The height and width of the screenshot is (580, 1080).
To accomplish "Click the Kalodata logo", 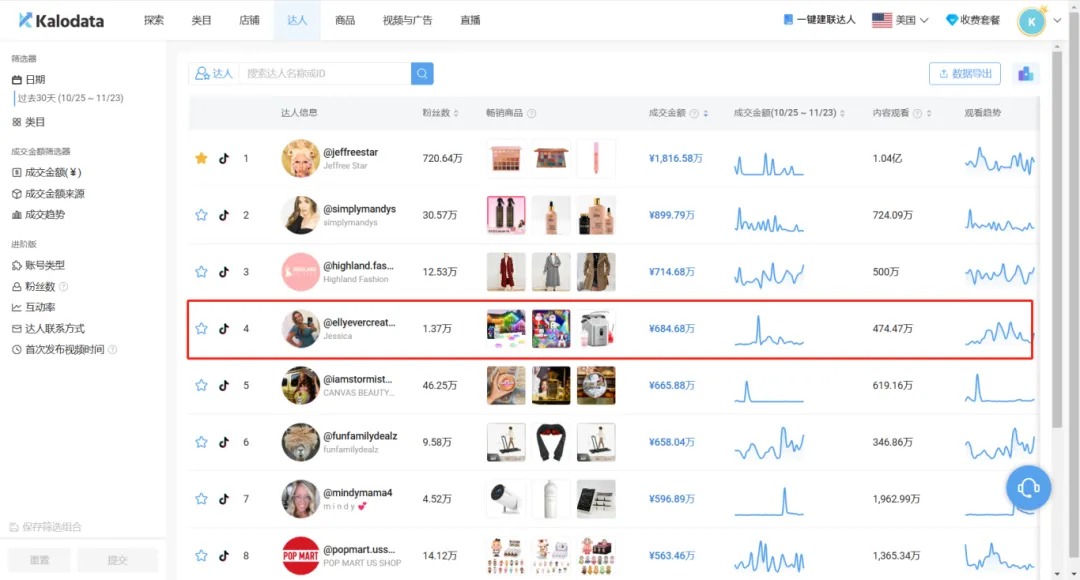I will pos(61,21).
